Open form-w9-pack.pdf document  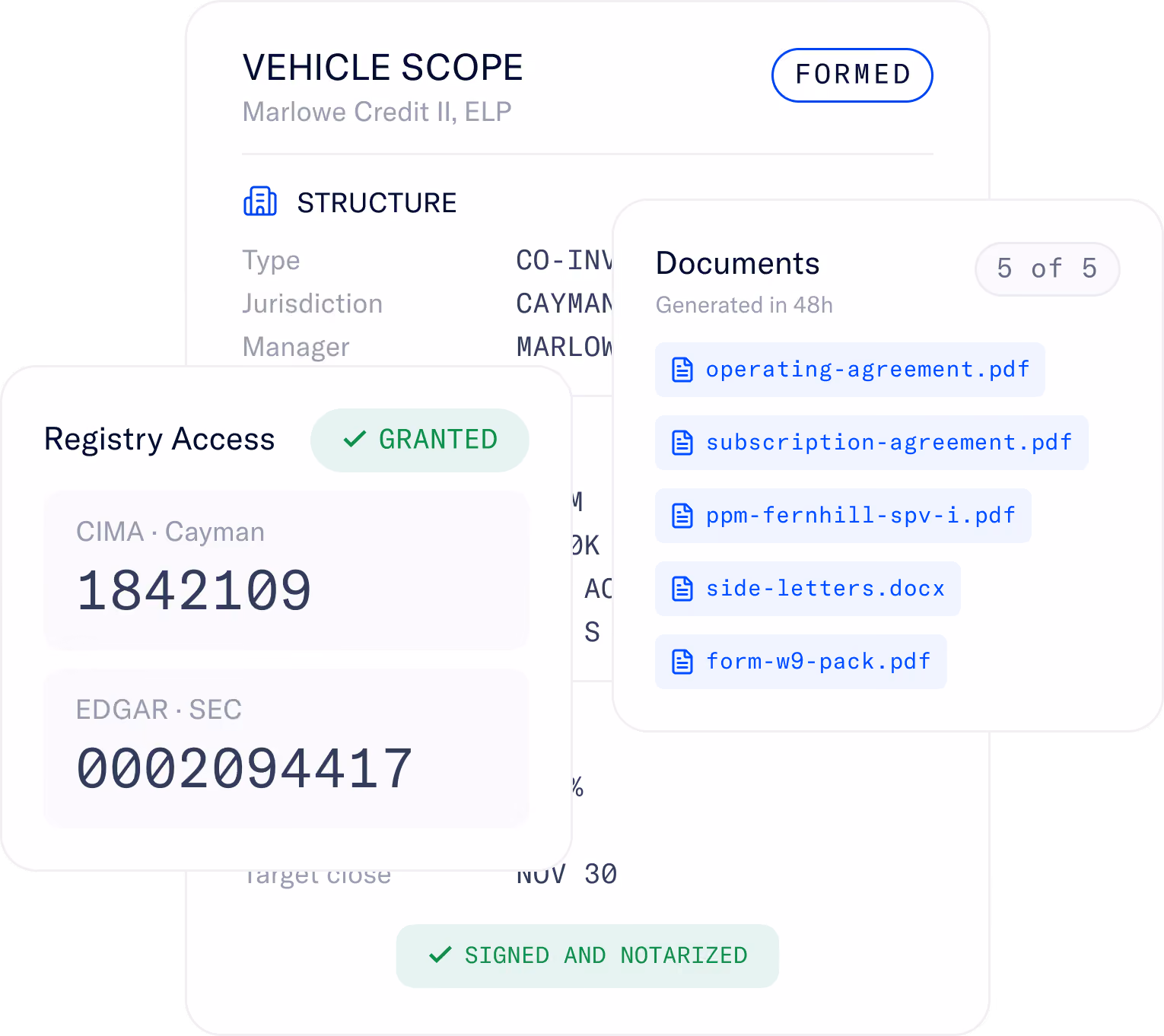pyautogui.click(x=801, y=662)
